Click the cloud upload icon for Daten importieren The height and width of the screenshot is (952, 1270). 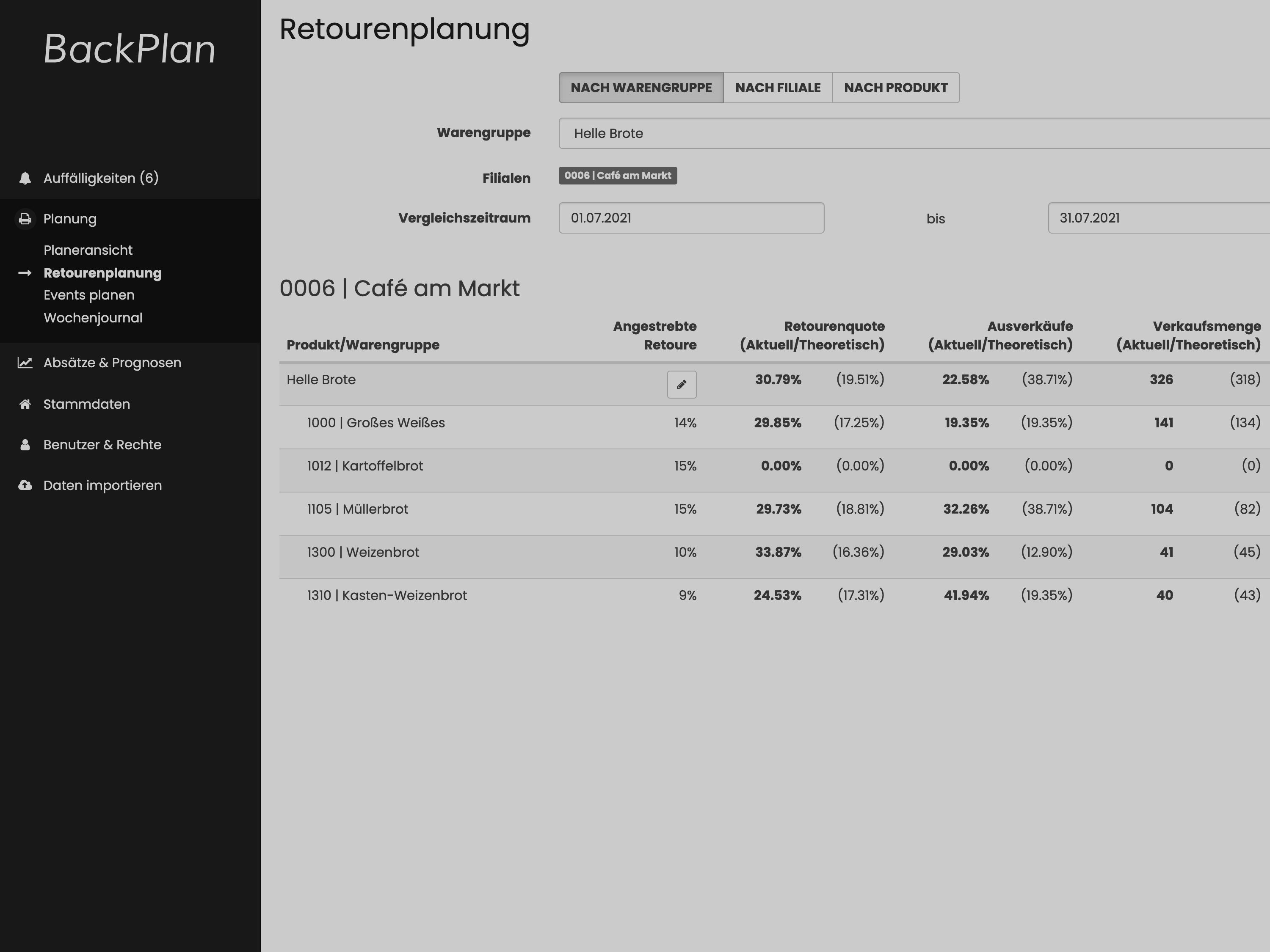coord(25,485)
